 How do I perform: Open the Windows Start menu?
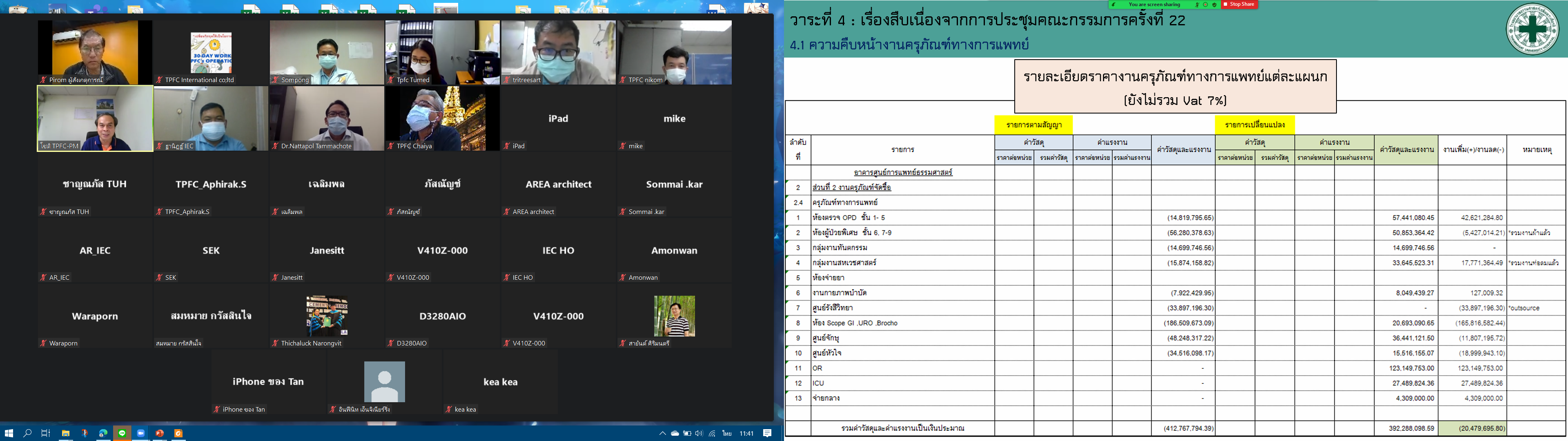[9, 433]
